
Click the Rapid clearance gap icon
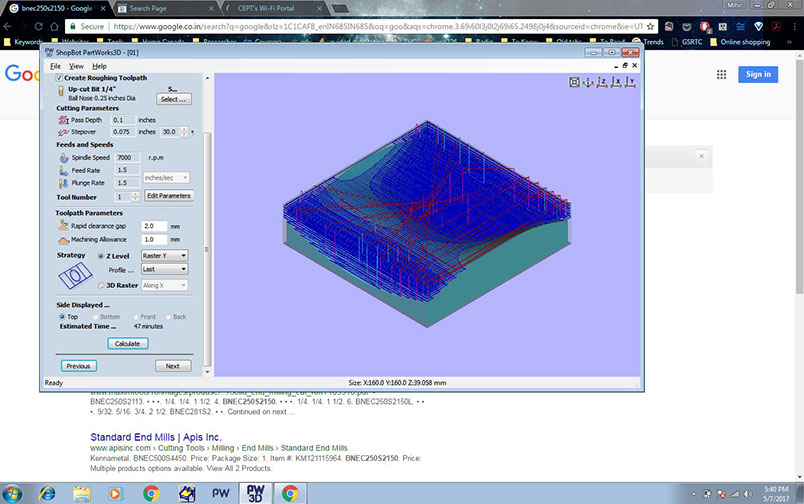[x=63, y=225]
